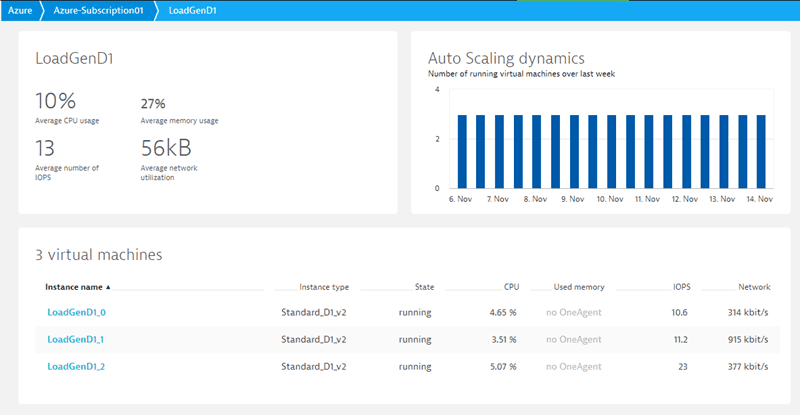This screenshot has width=800, height=415.
Task: Open LoadGenD1_1 instance link
Action: (x=76, y=339)
